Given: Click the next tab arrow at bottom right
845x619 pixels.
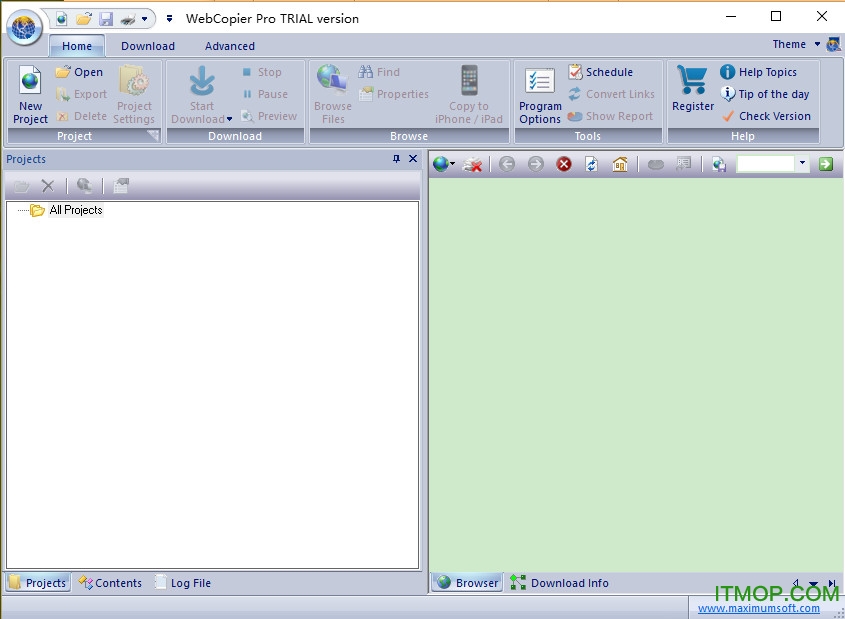Looking at the screenshot, I should 832,583.
